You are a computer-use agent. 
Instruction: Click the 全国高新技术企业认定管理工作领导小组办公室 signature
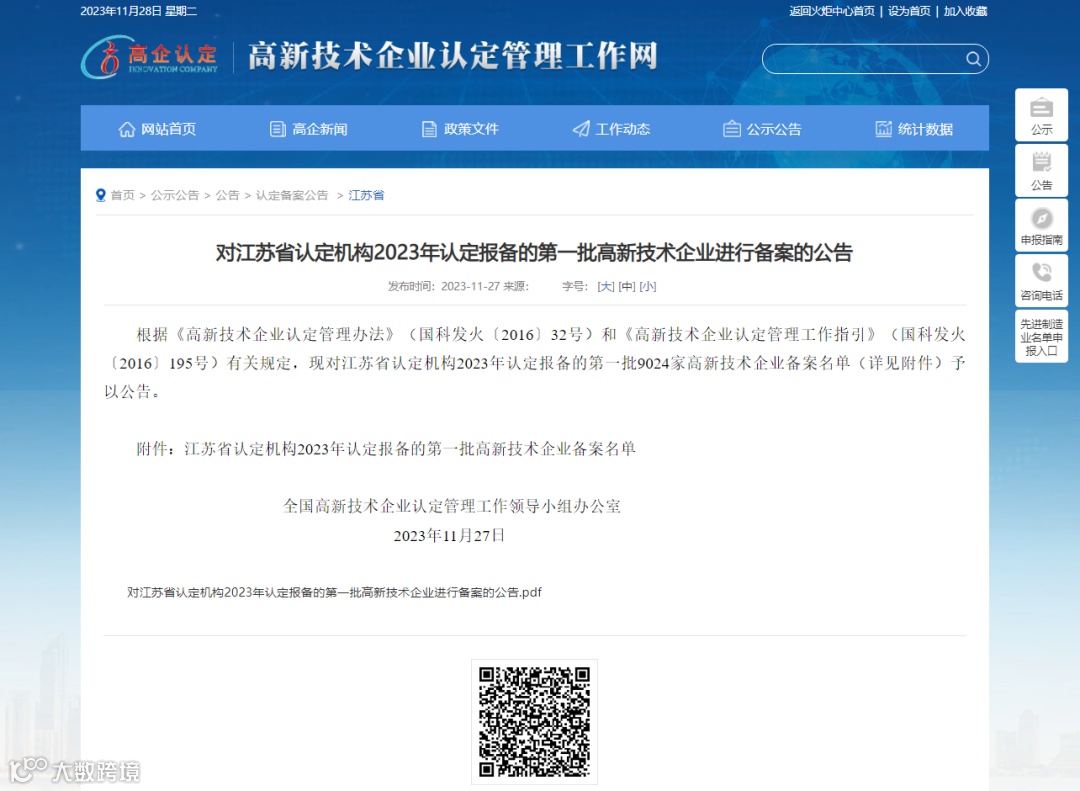pyautogui.click(x=452, y=506)
